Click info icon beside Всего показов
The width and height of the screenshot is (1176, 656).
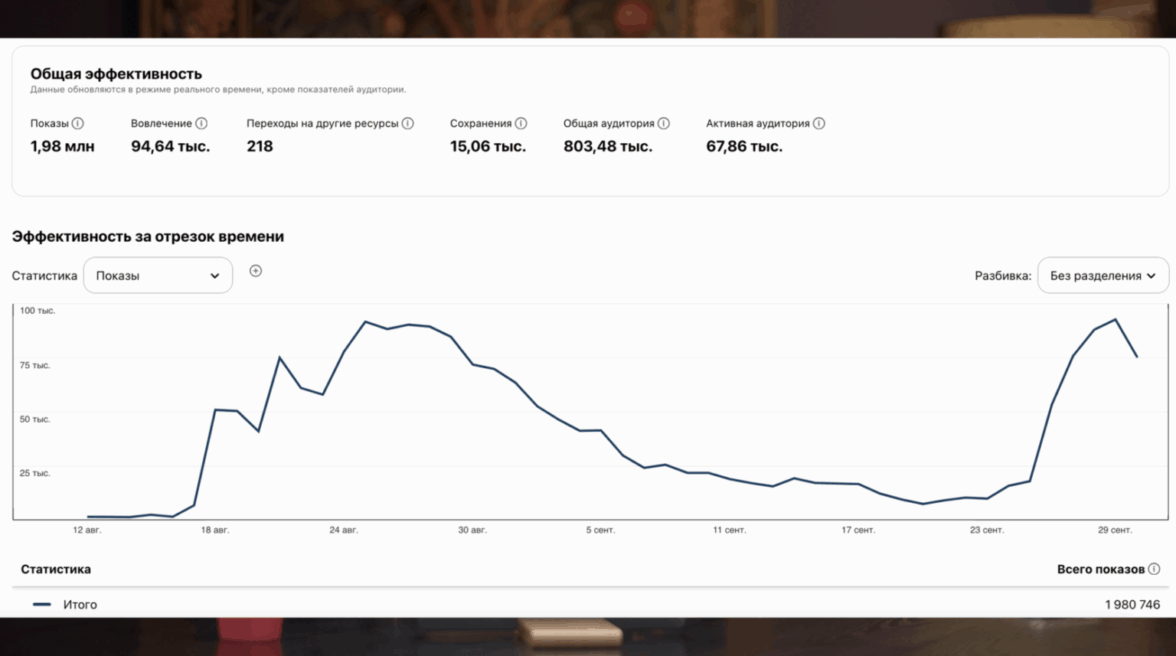point(1154,569)
